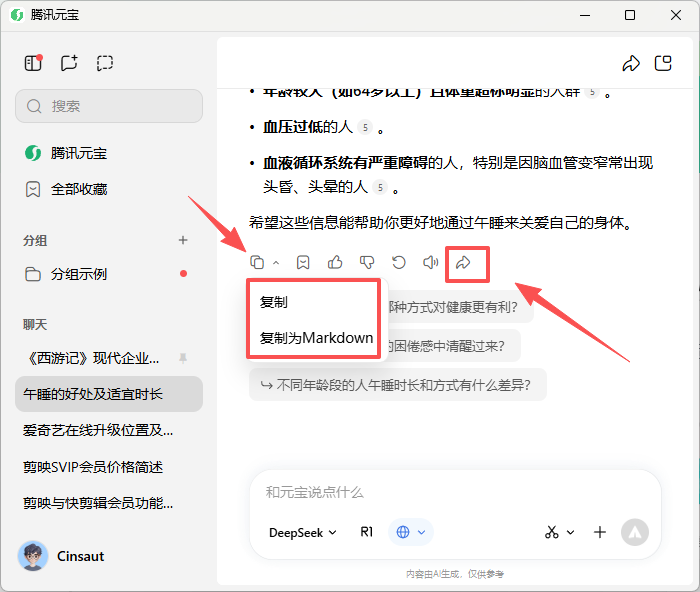Open citation 5 after 头昏、头晕的人
This screenshot has height=592, width=700.
(380, 187)
